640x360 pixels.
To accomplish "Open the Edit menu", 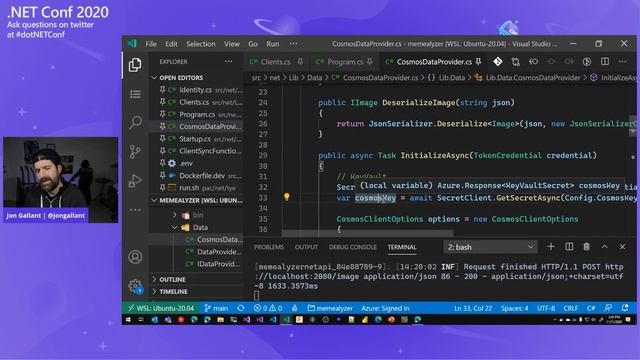I will coord(171,44).
